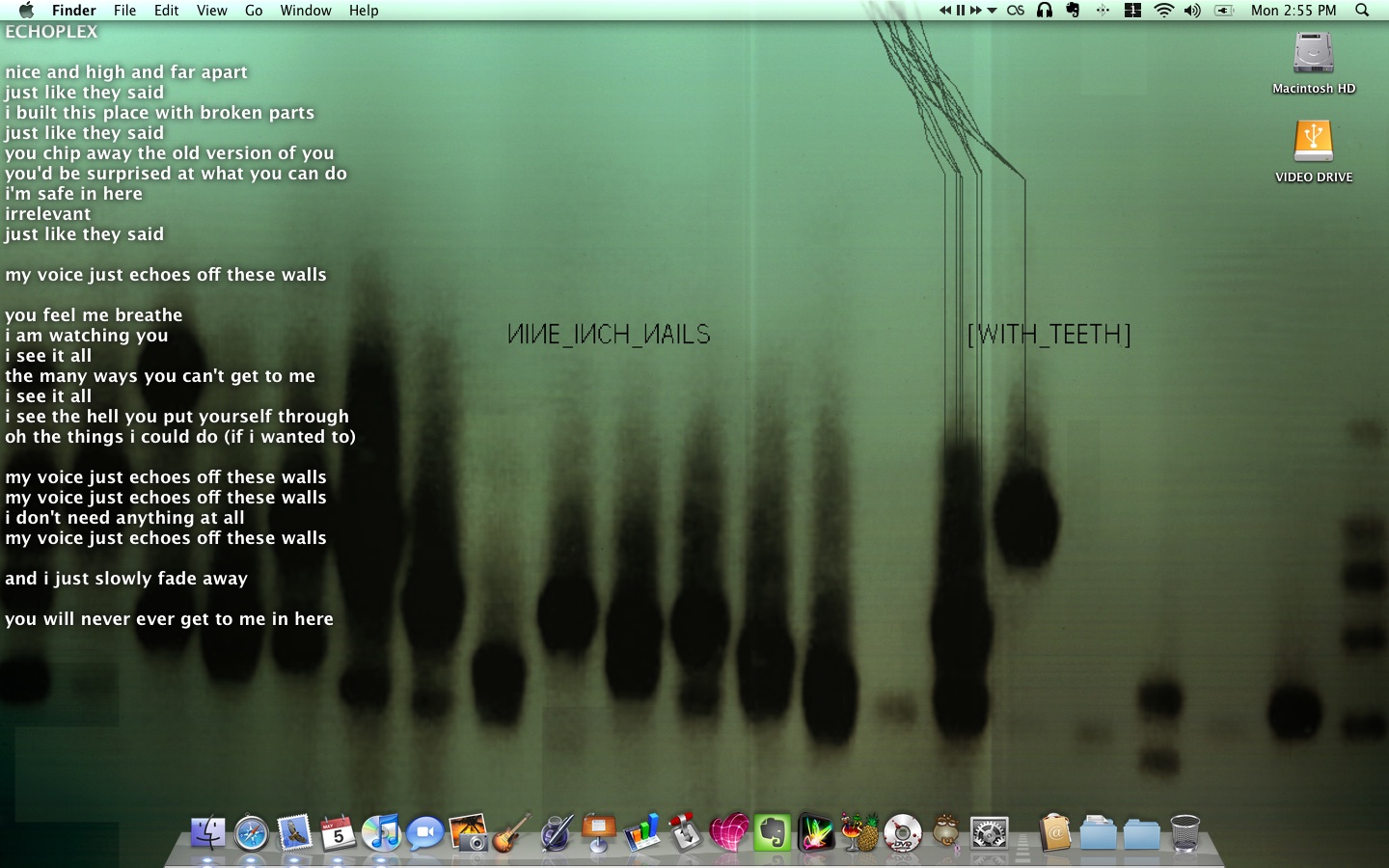1389x868 pixels.
Task: Open the camera photo app in the Dock
Action: (x=469, y=832)
